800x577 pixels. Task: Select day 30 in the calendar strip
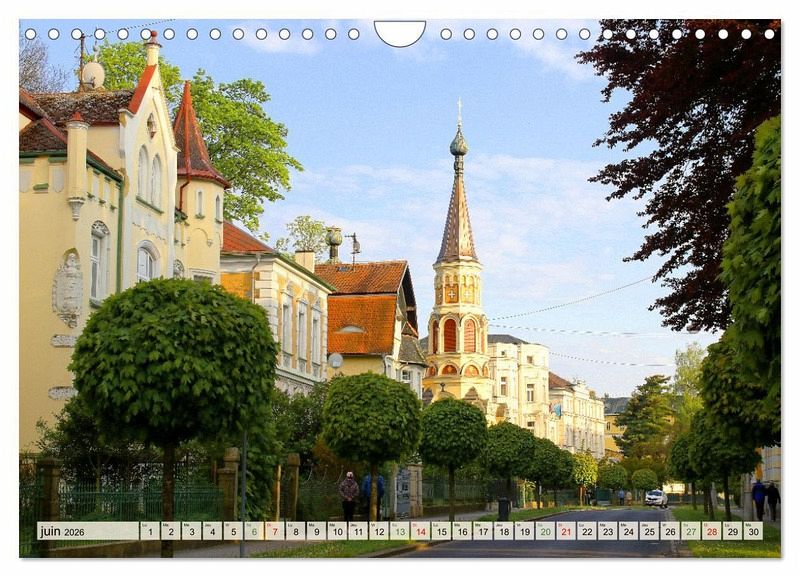[753, 531]
